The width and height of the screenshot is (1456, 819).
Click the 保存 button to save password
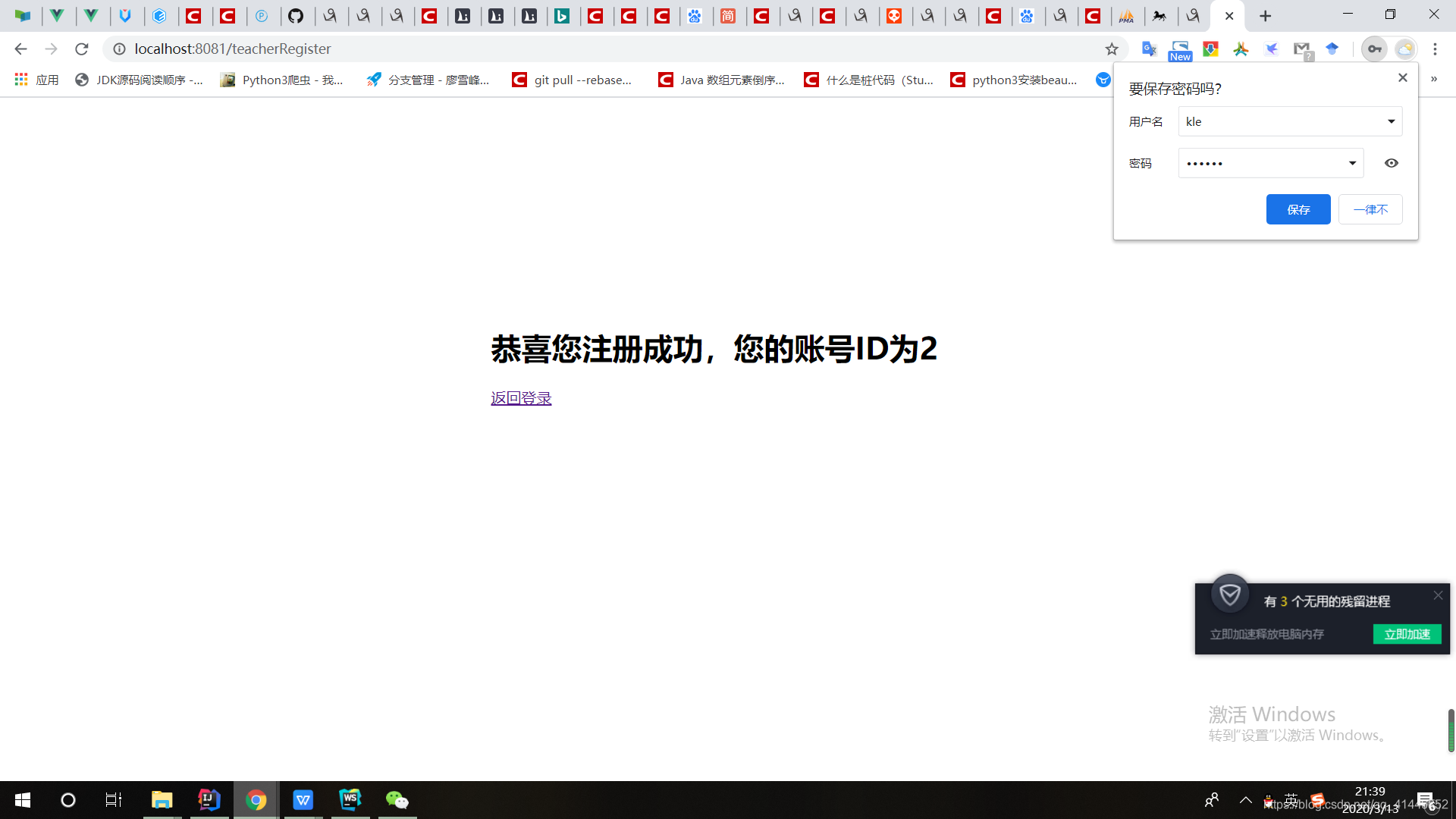[1298, 209]
